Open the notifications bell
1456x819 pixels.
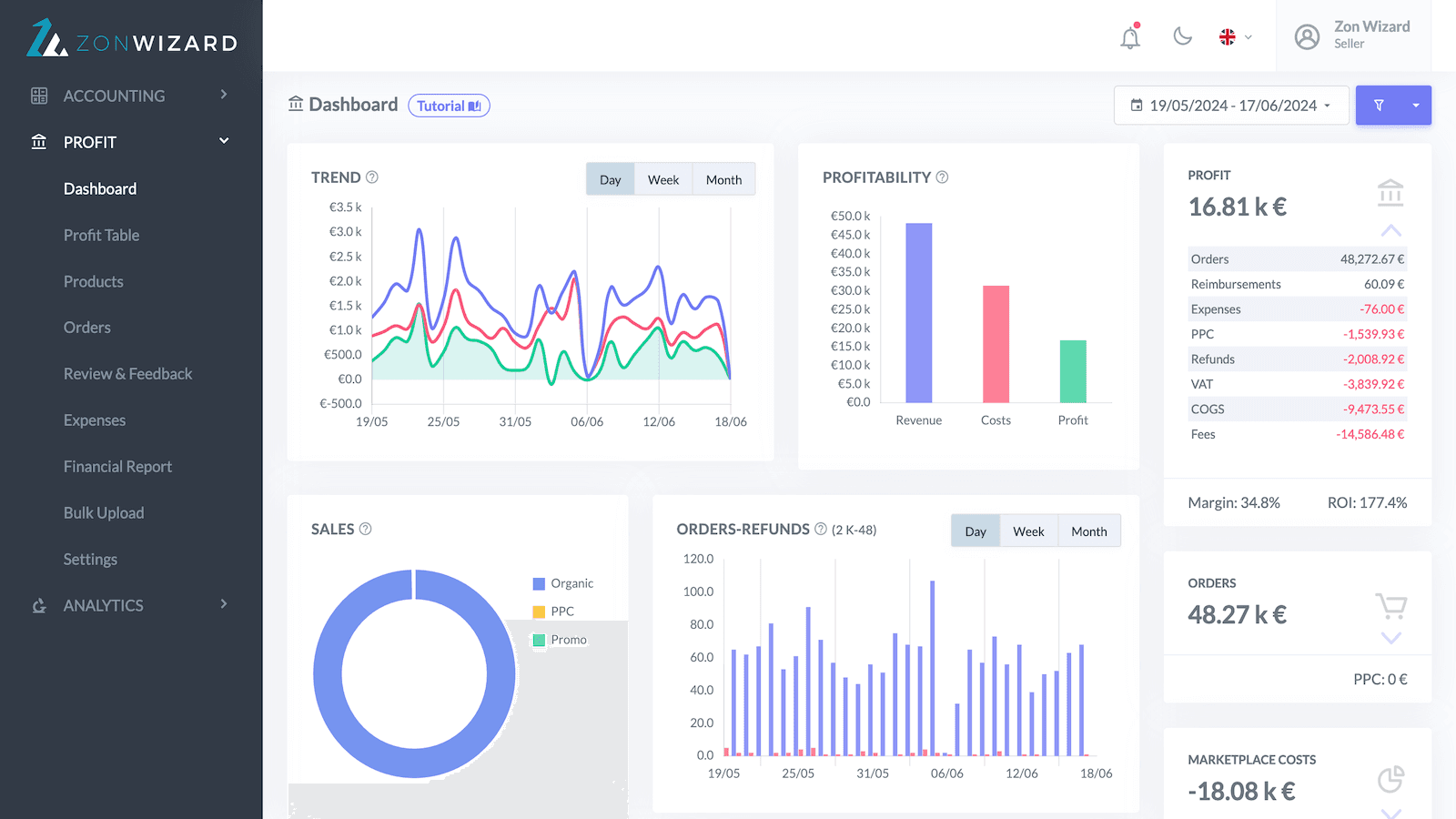pyautogui.click(x=1130, y=37)
